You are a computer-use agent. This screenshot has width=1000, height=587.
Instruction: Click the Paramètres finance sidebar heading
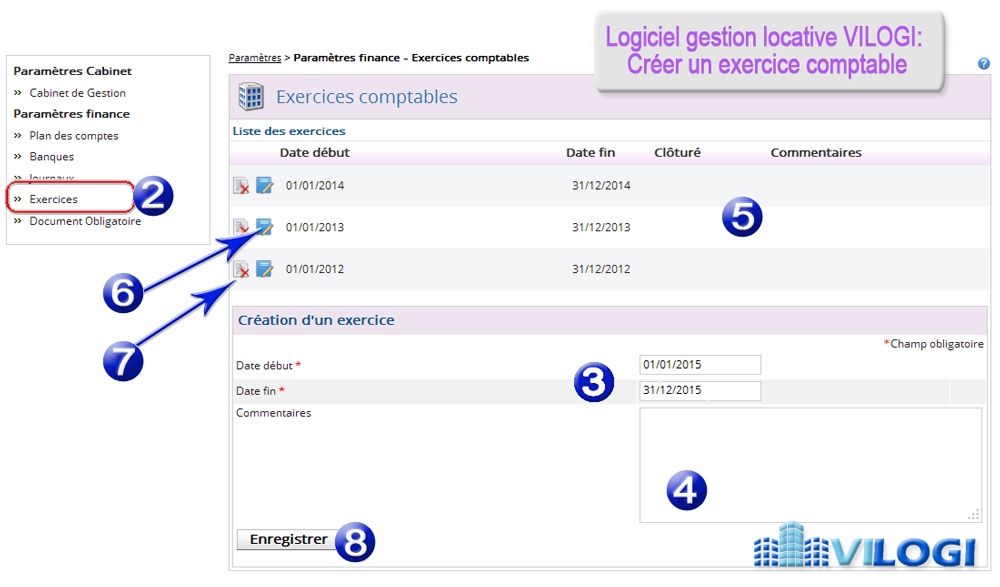click(71, 114)
